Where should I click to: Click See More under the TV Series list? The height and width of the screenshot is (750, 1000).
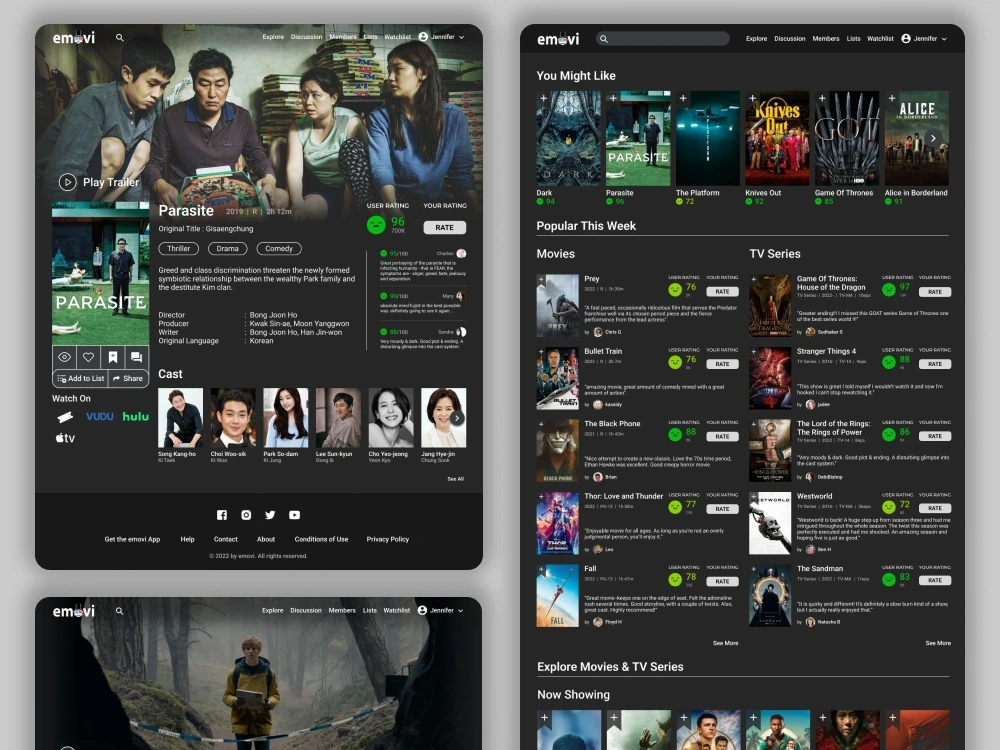pyautogui.click(x=938, y=643)
